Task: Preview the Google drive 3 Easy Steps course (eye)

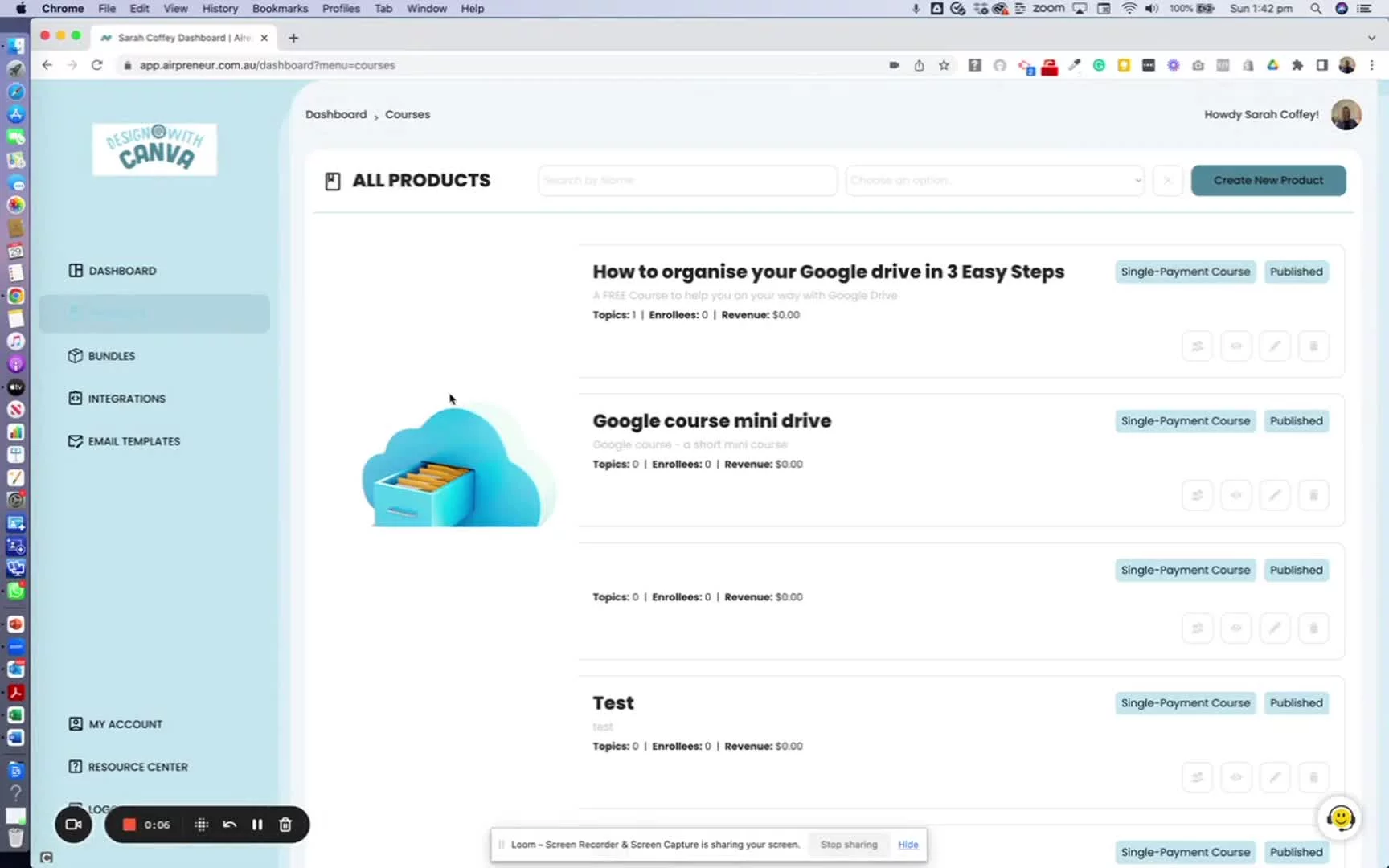Action: (1236, 346)
